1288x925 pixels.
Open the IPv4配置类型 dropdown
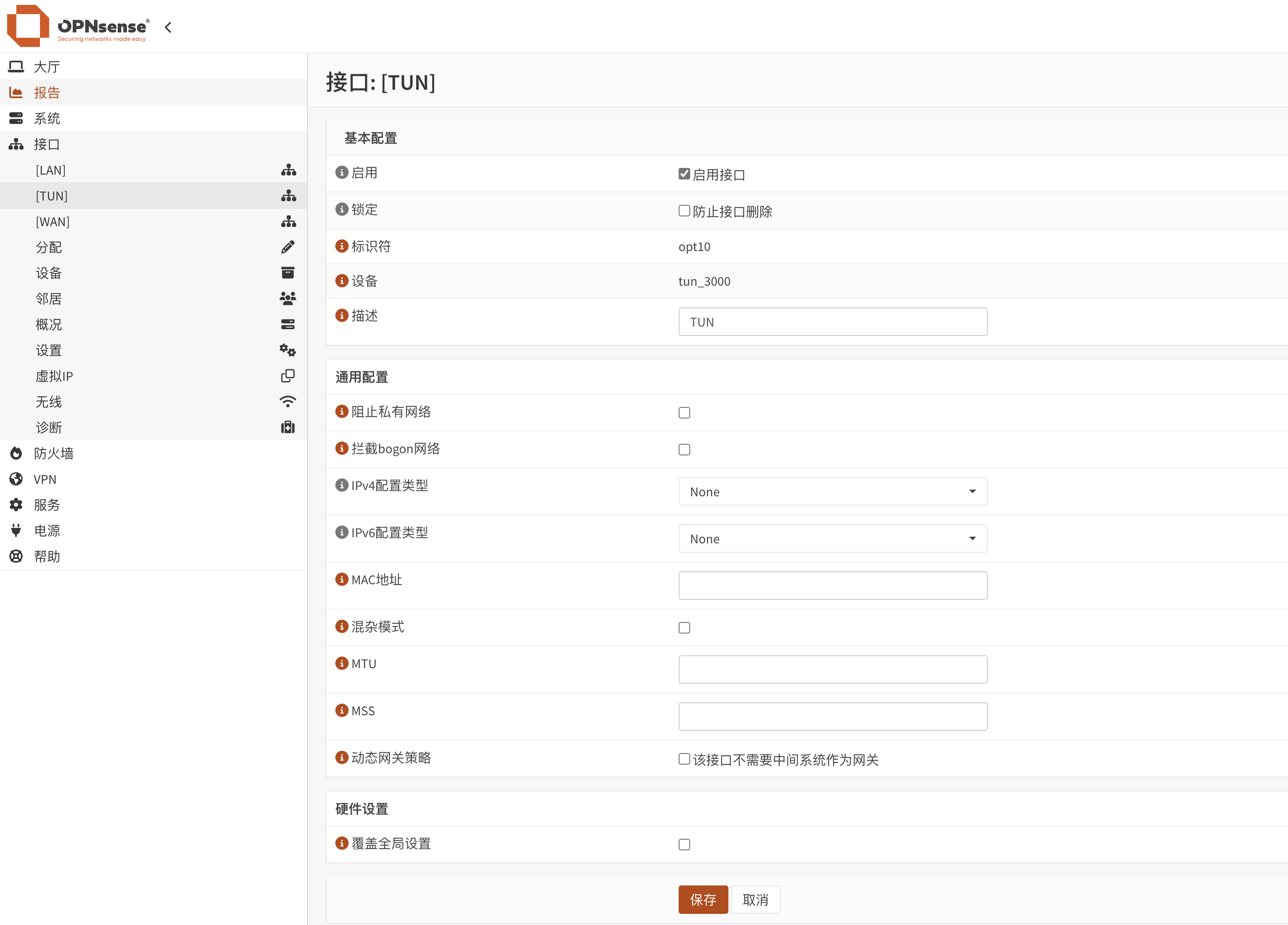(832, 491)
